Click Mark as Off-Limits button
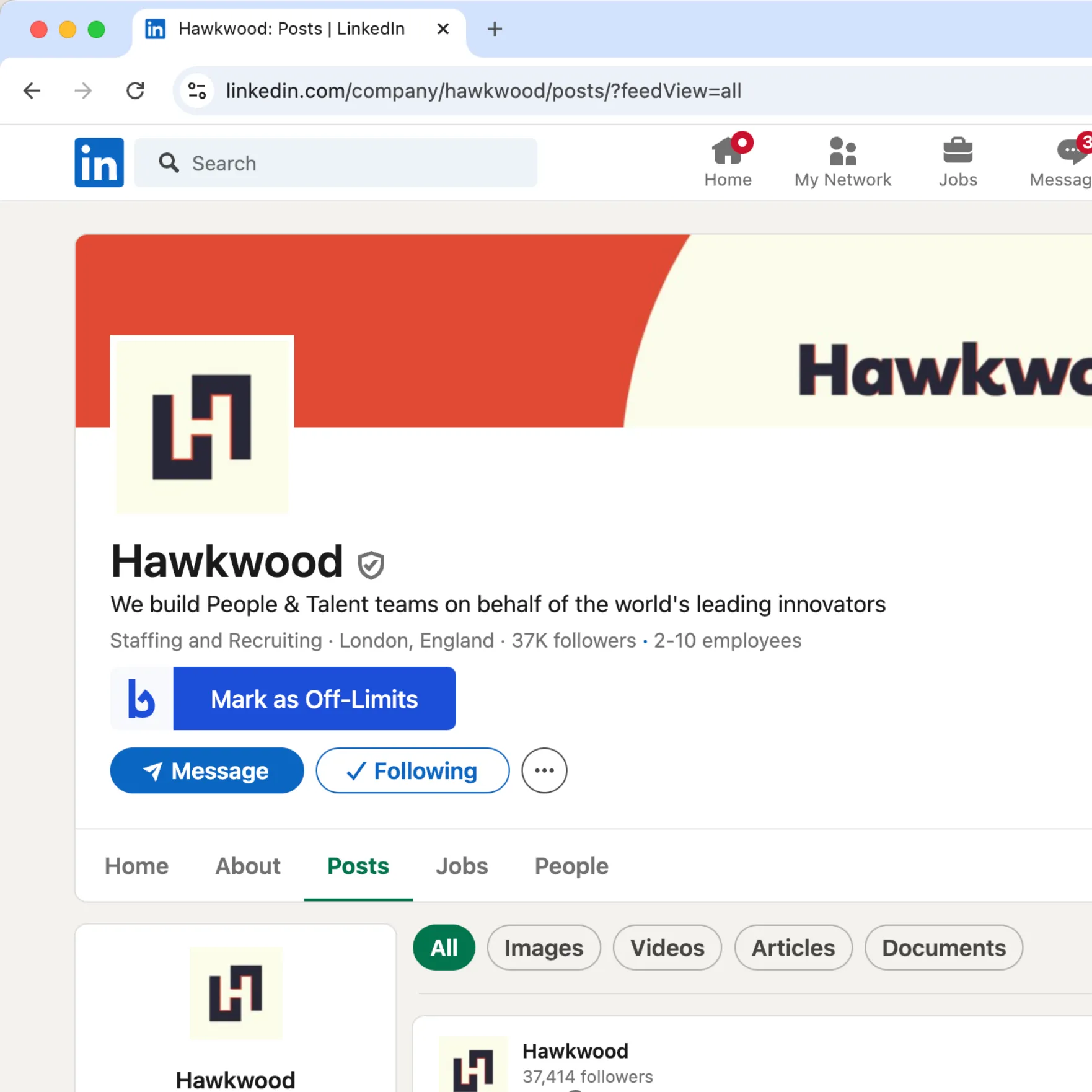The height and width of the screenshot is (1092, 1092). tap(314, 698)
